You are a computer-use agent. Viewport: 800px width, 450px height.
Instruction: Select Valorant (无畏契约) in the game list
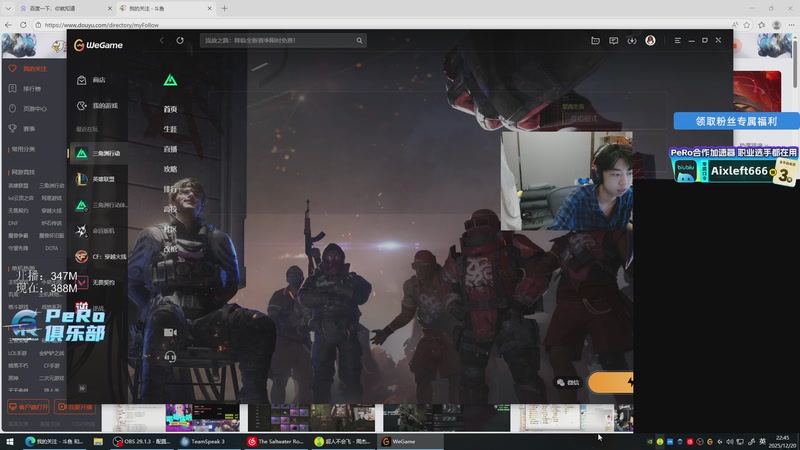(98, 282)
